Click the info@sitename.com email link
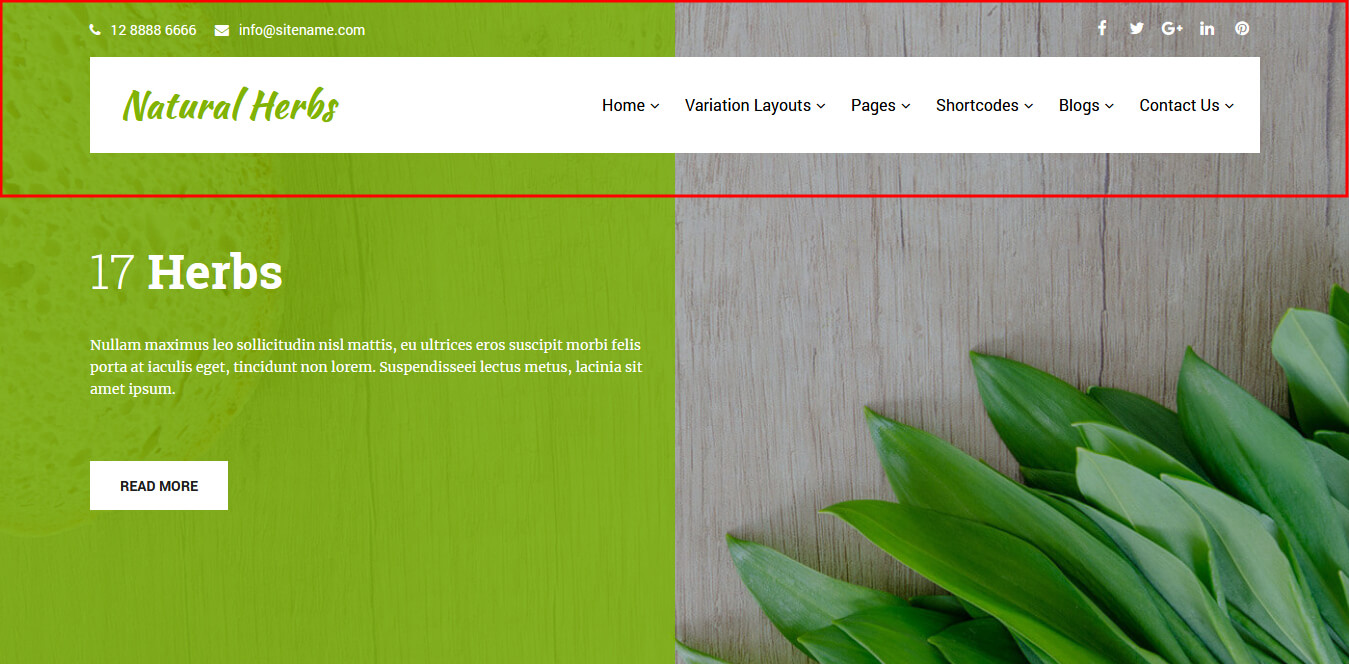This screenshot has height=664, width=1349. pyautogui.click(x=302, y=30)
